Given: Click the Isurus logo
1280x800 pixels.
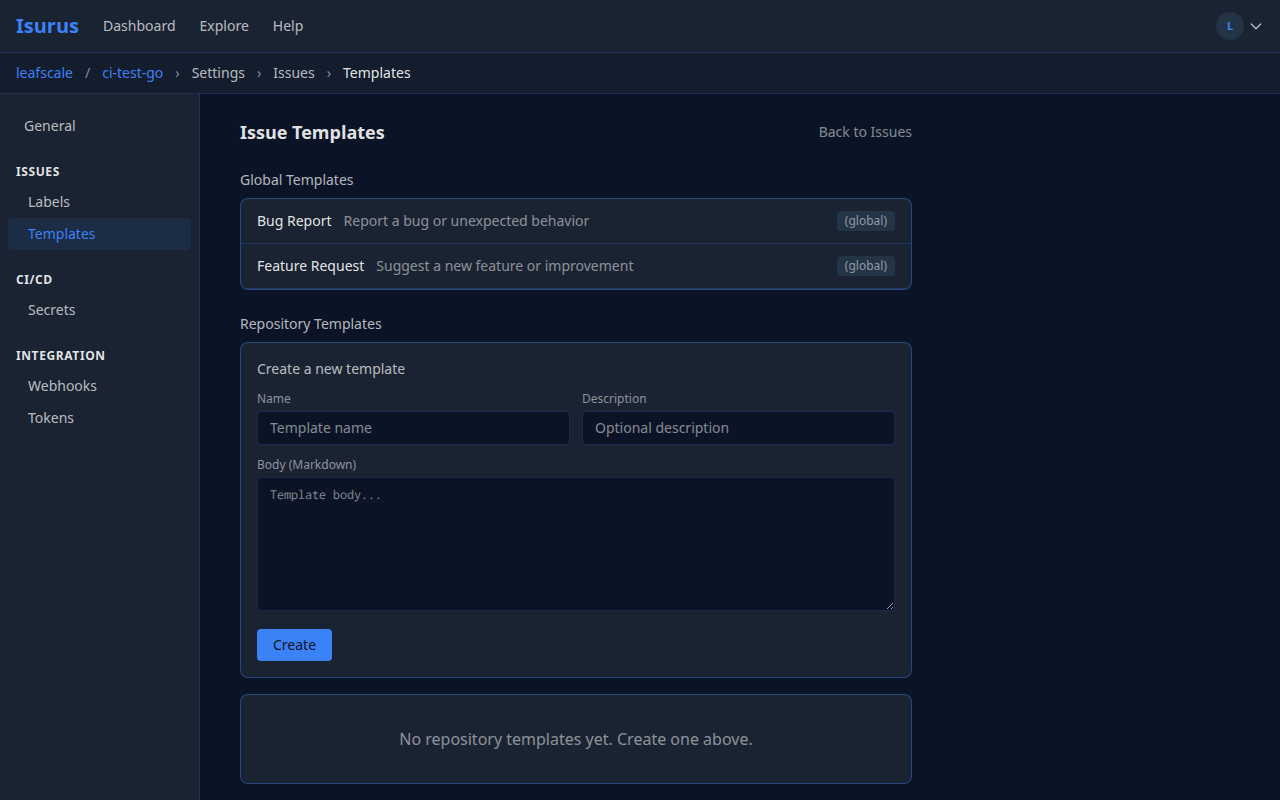Looking at the screenshot, I should coord(47,26).
